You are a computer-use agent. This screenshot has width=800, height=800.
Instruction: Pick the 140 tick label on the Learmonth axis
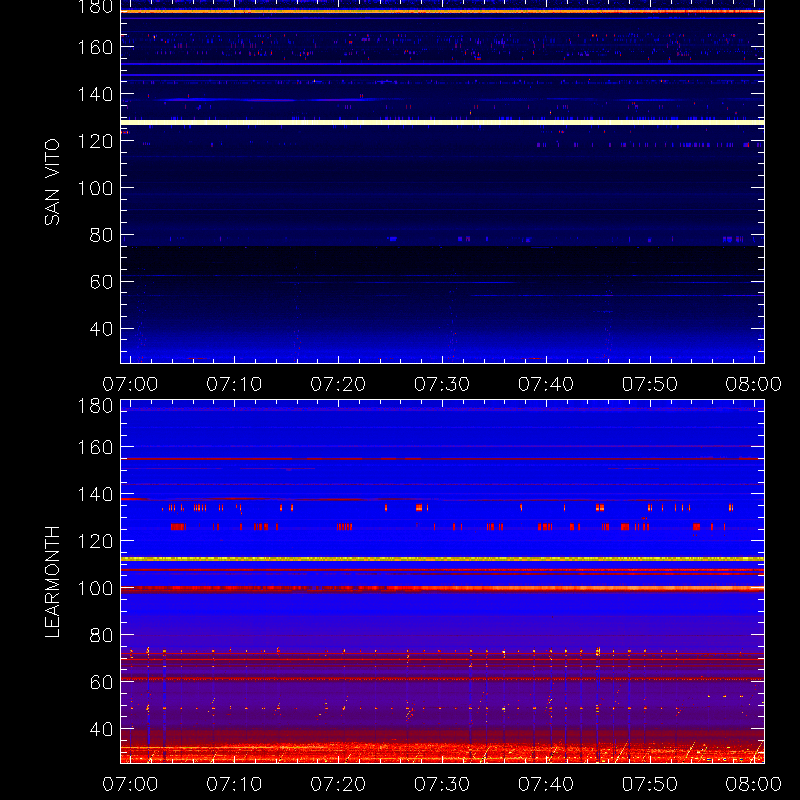95,494
